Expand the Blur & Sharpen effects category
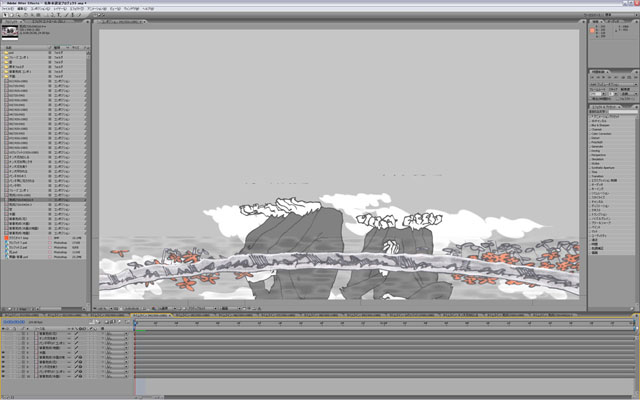640x400 pixels. click(590, 125)
